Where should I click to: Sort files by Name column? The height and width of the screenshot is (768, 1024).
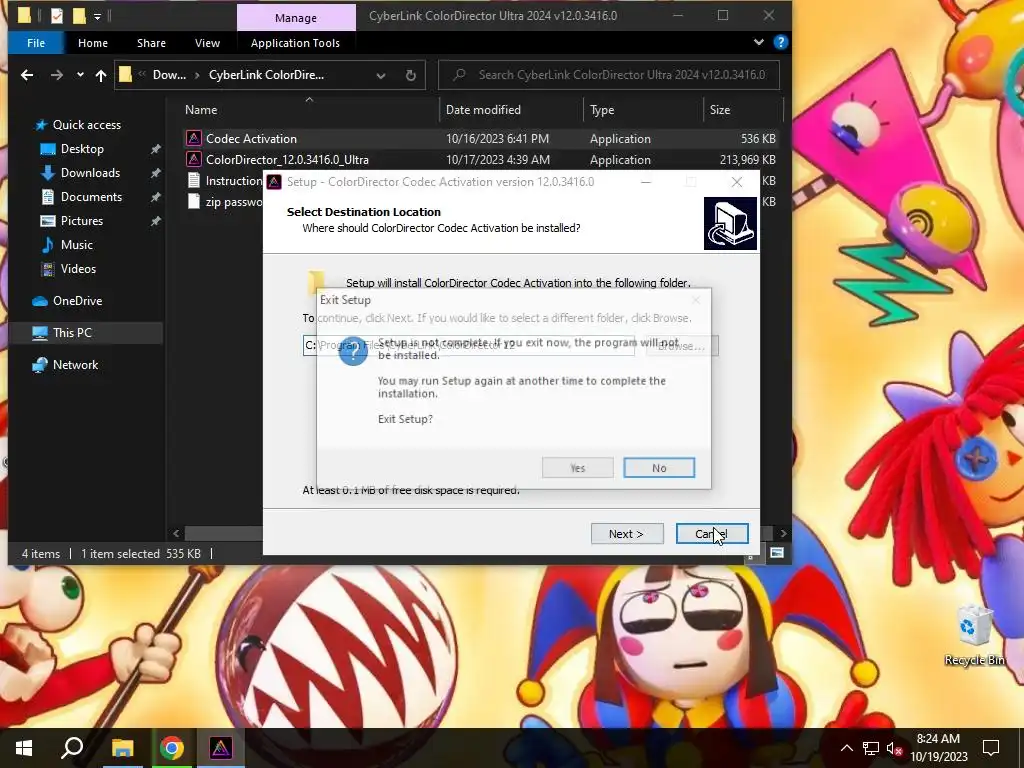tap(200, 110)
